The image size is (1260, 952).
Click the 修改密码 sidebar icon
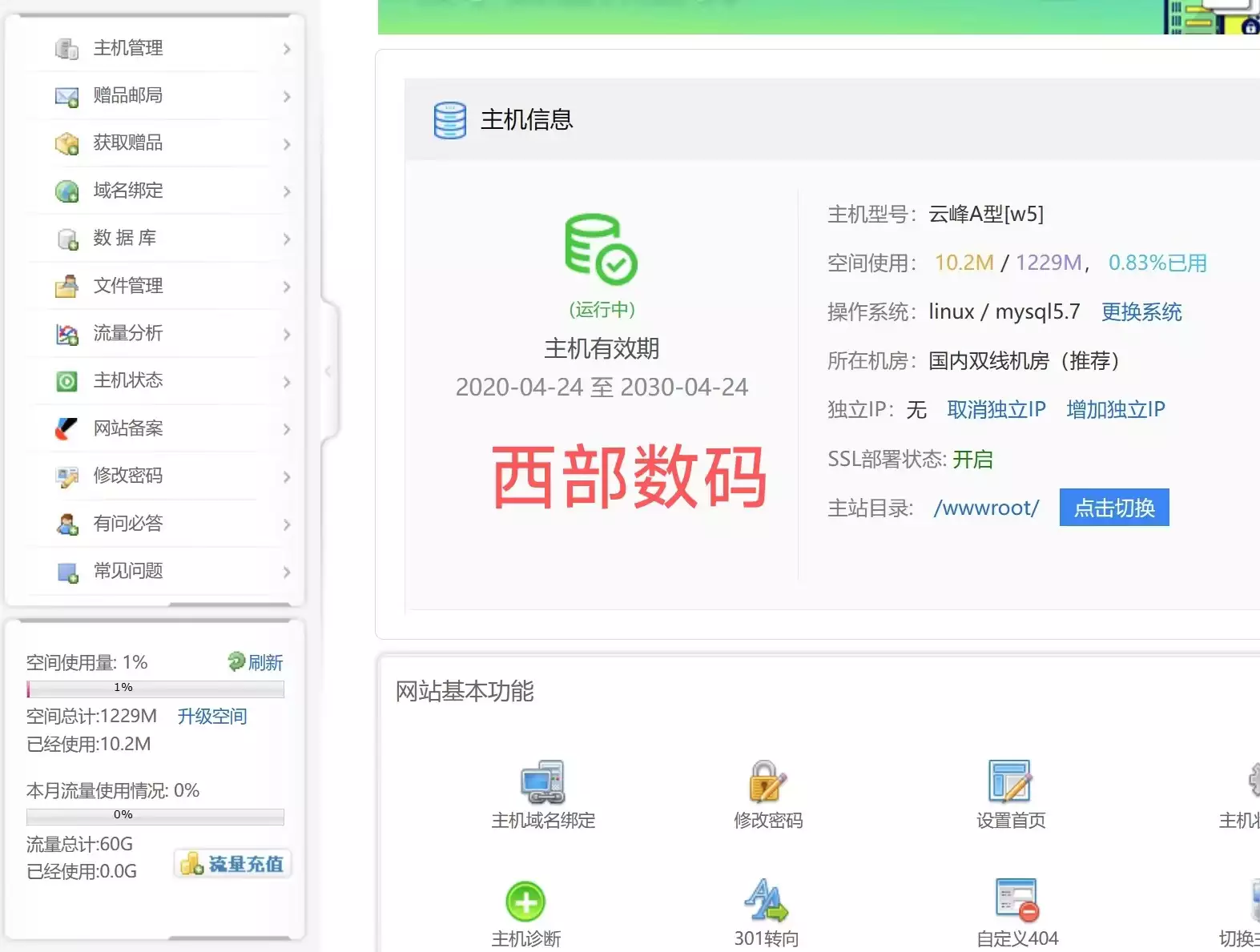click(66, 476)
